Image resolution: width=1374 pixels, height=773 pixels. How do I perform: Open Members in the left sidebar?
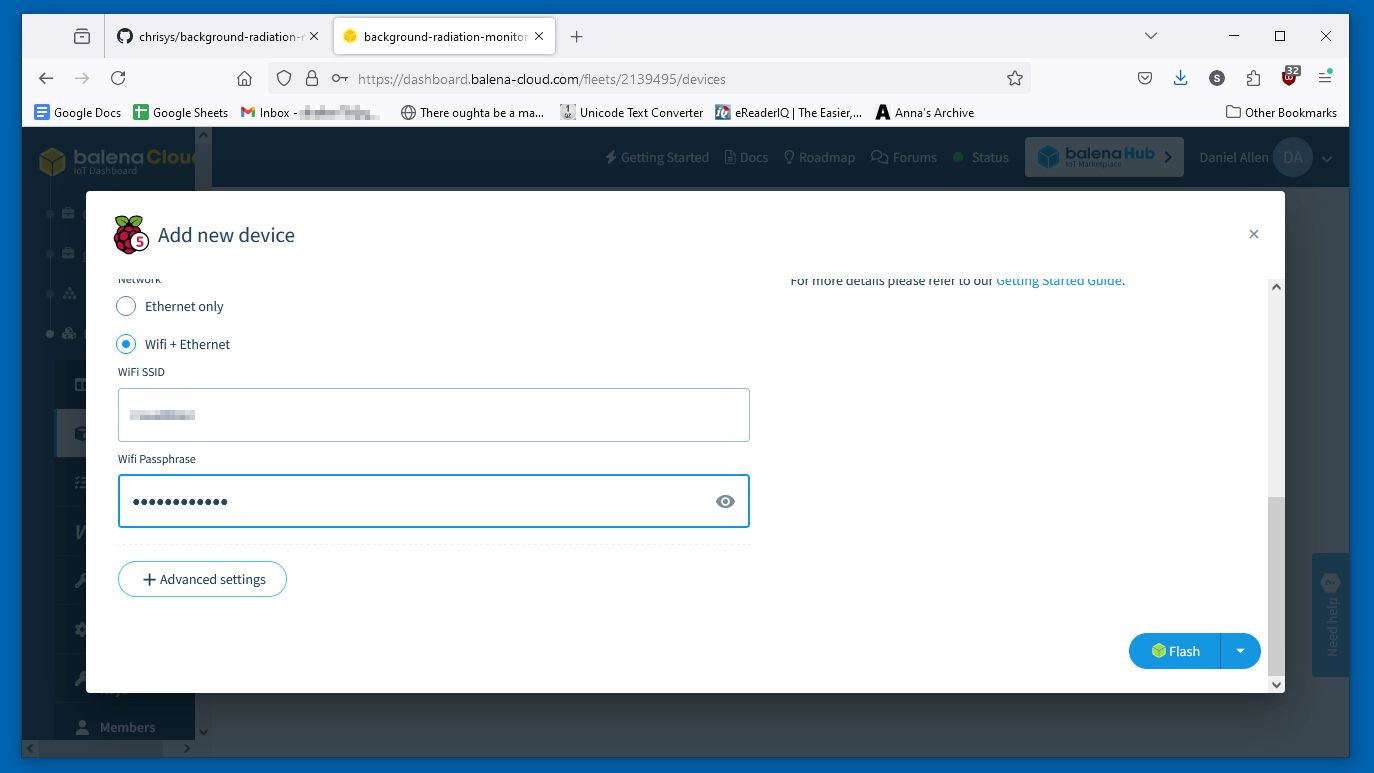[116, 727]
